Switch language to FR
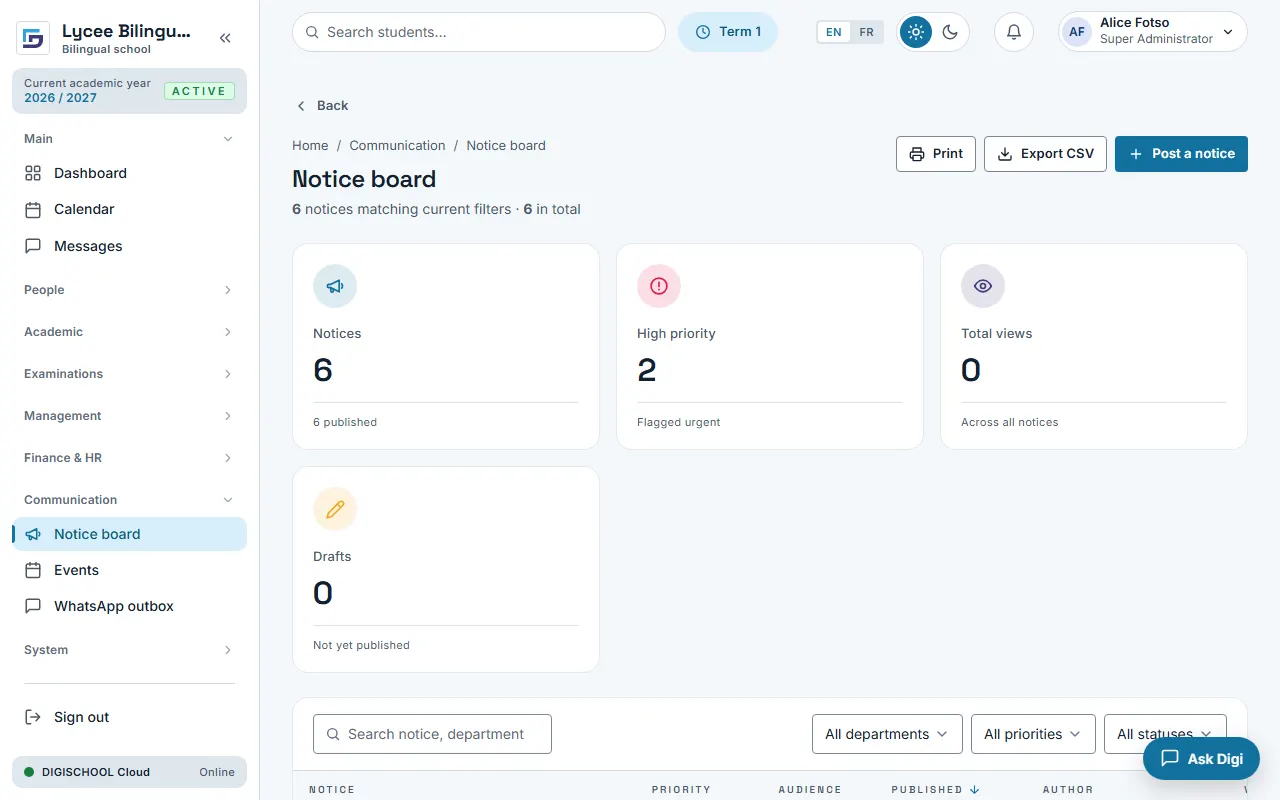This screenshot has height=800, width=1280. pyautogui.click(x=866, y=32)
